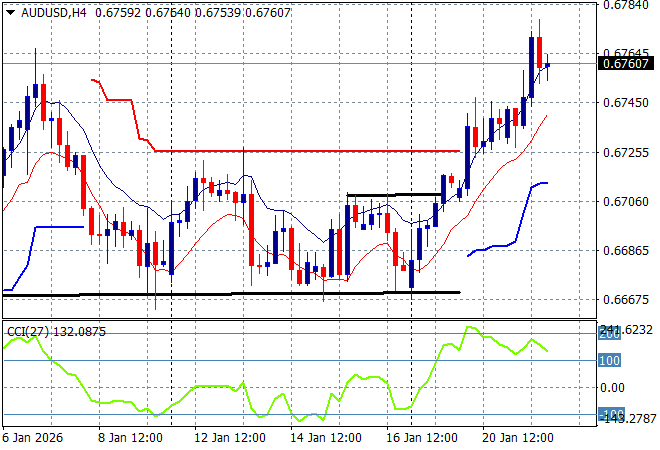The width and height of the screenshot is (660, 450).
Task: Click the 0.66675 price axis label
Action: tap(625, 300)
